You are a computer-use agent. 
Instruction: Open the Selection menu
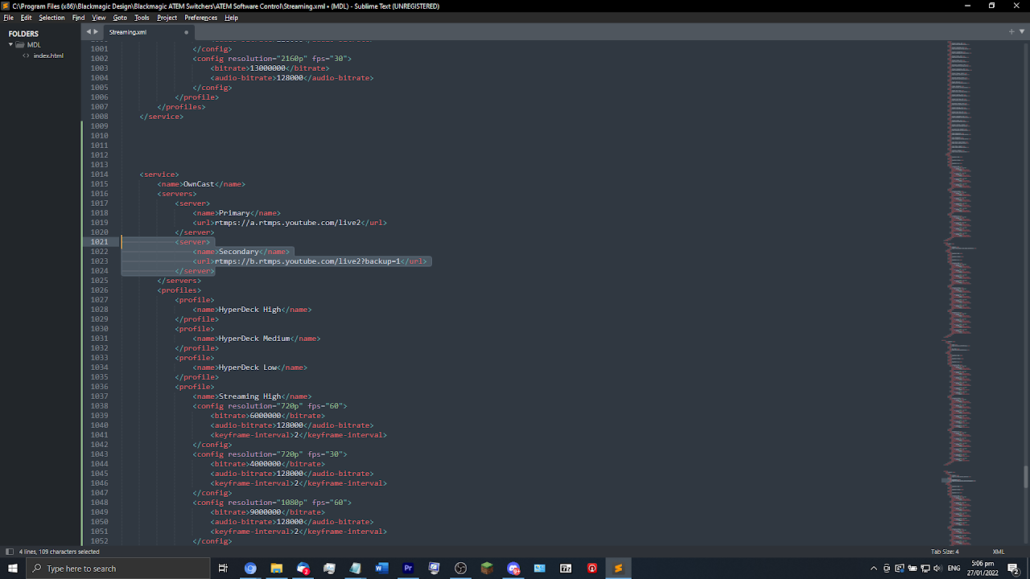pyautogui.click(x=51, y=17)
